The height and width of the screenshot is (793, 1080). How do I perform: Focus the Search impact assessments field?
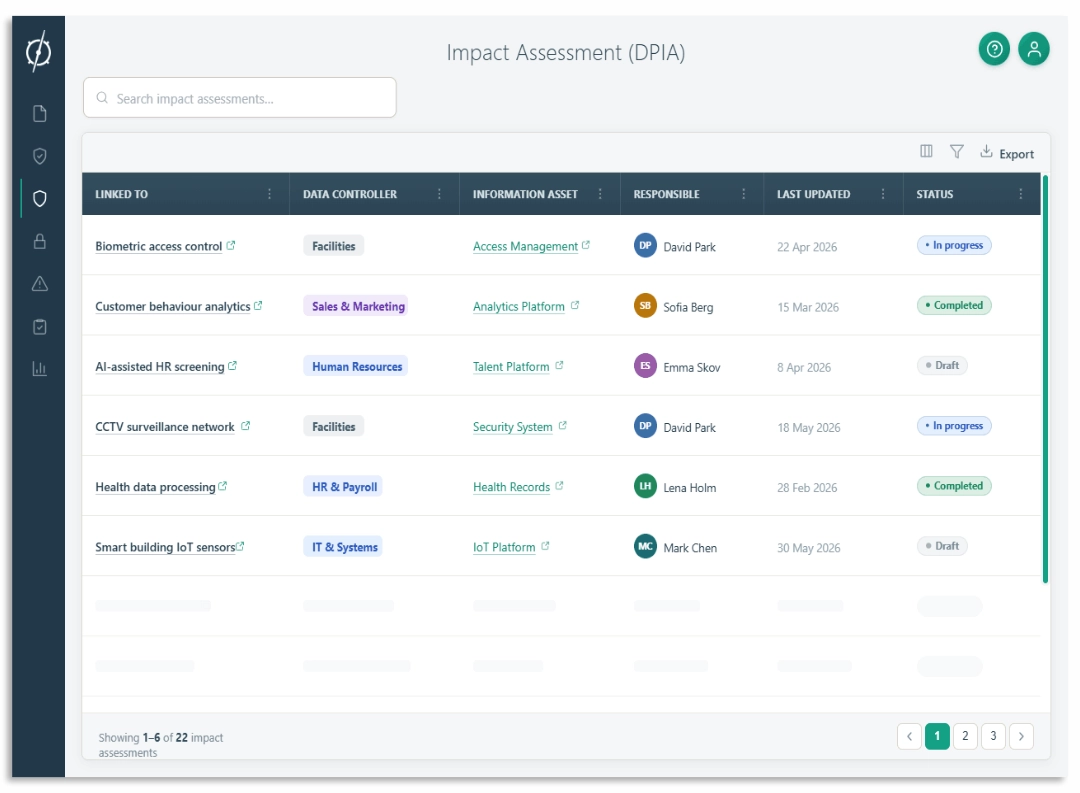point(240,98)
